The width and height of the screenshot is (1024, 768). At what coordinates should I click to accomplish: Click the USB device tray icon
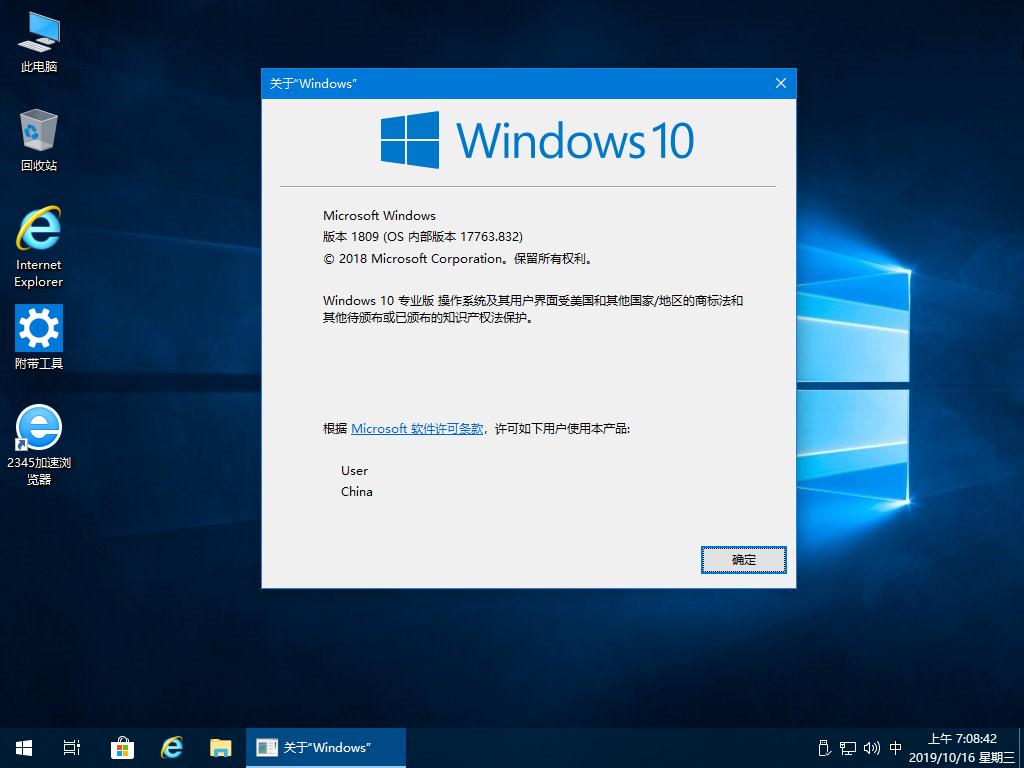pyautogui.click(x=824, y=748)
